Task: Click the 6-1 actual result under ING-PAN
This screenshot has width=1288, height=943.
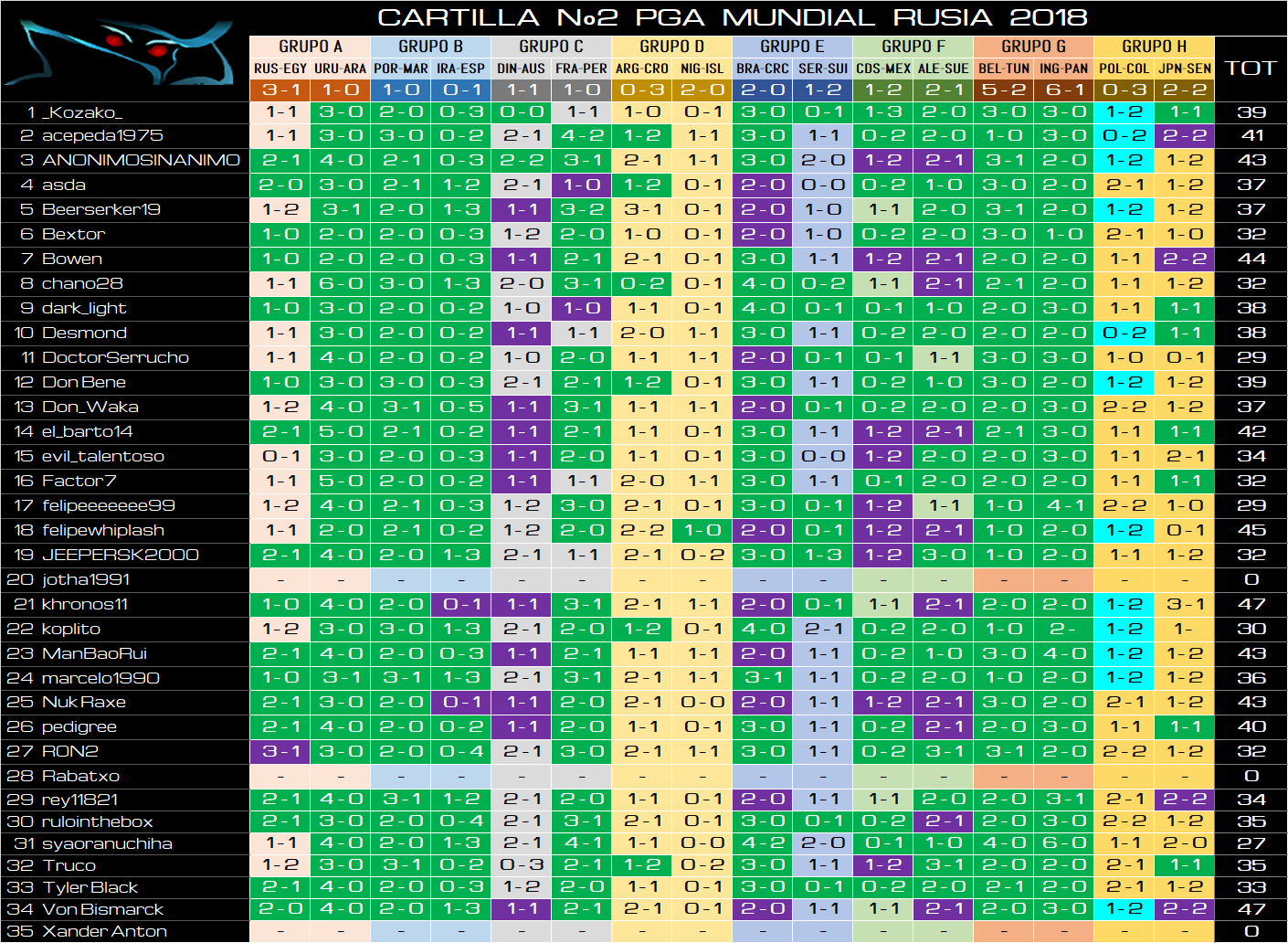Action: 1064,90
